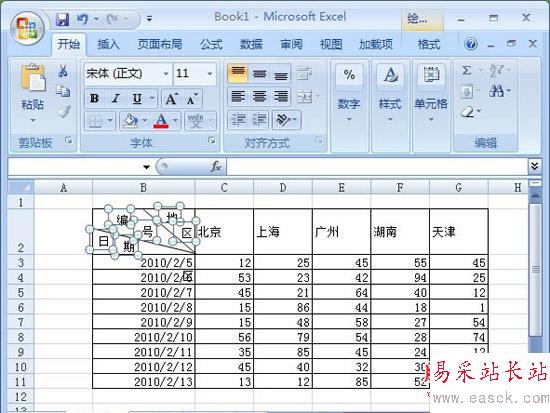Change text orientation with angled icon
This screenshot has height=413, width=550.
pyautogui.click(x=283, y=120)
